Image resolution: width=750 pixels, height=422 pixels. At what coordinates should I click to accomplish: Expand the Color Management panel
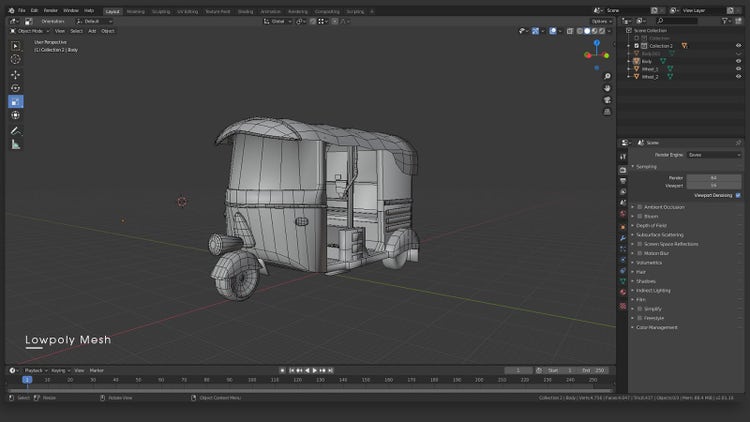tap(657, 327)
